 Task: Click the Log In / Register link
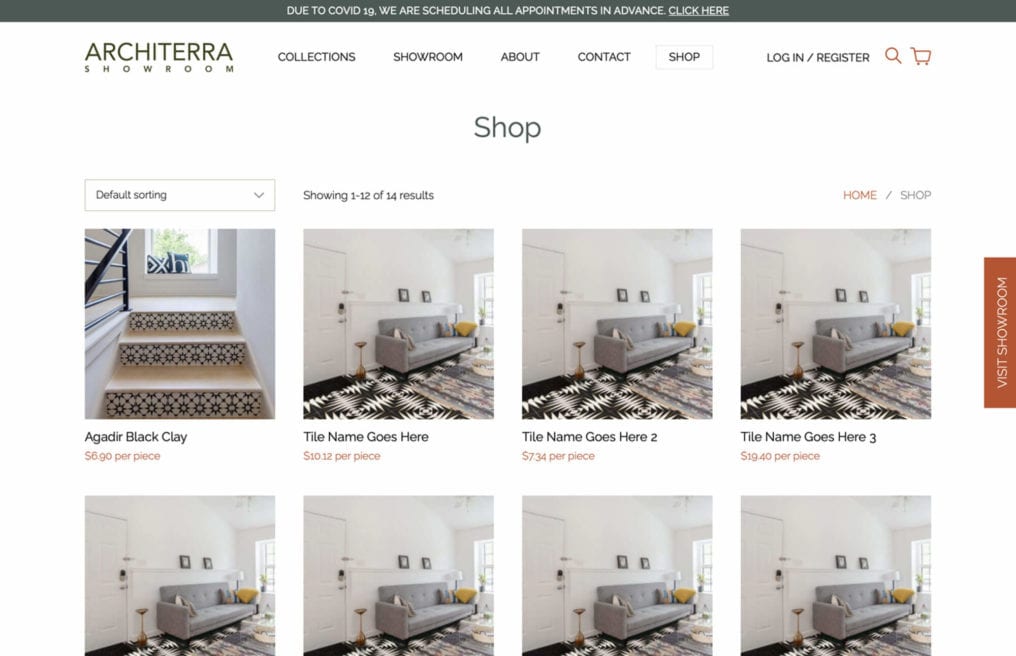coord(818,58)
